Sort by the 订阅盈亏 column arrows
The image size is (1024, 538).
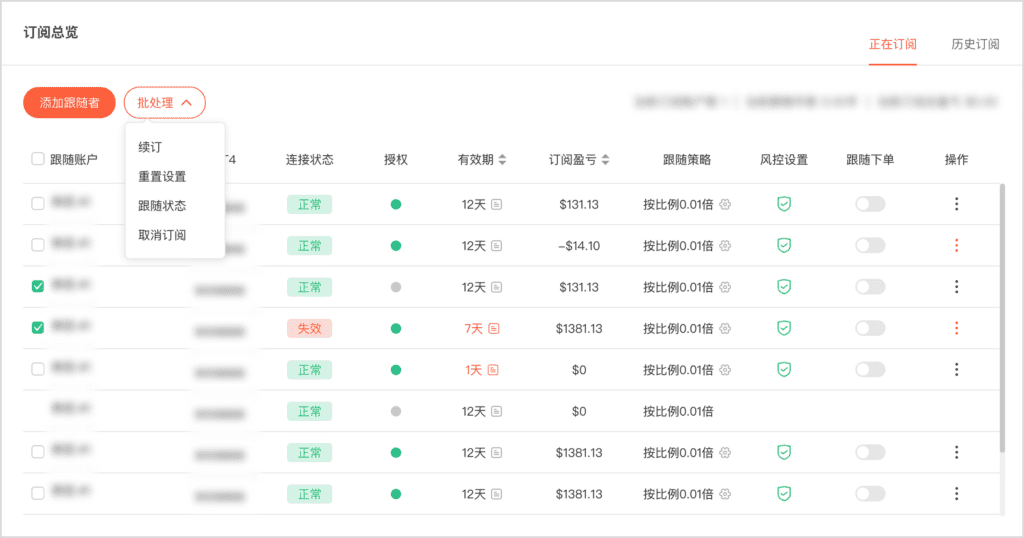point(605,160)
